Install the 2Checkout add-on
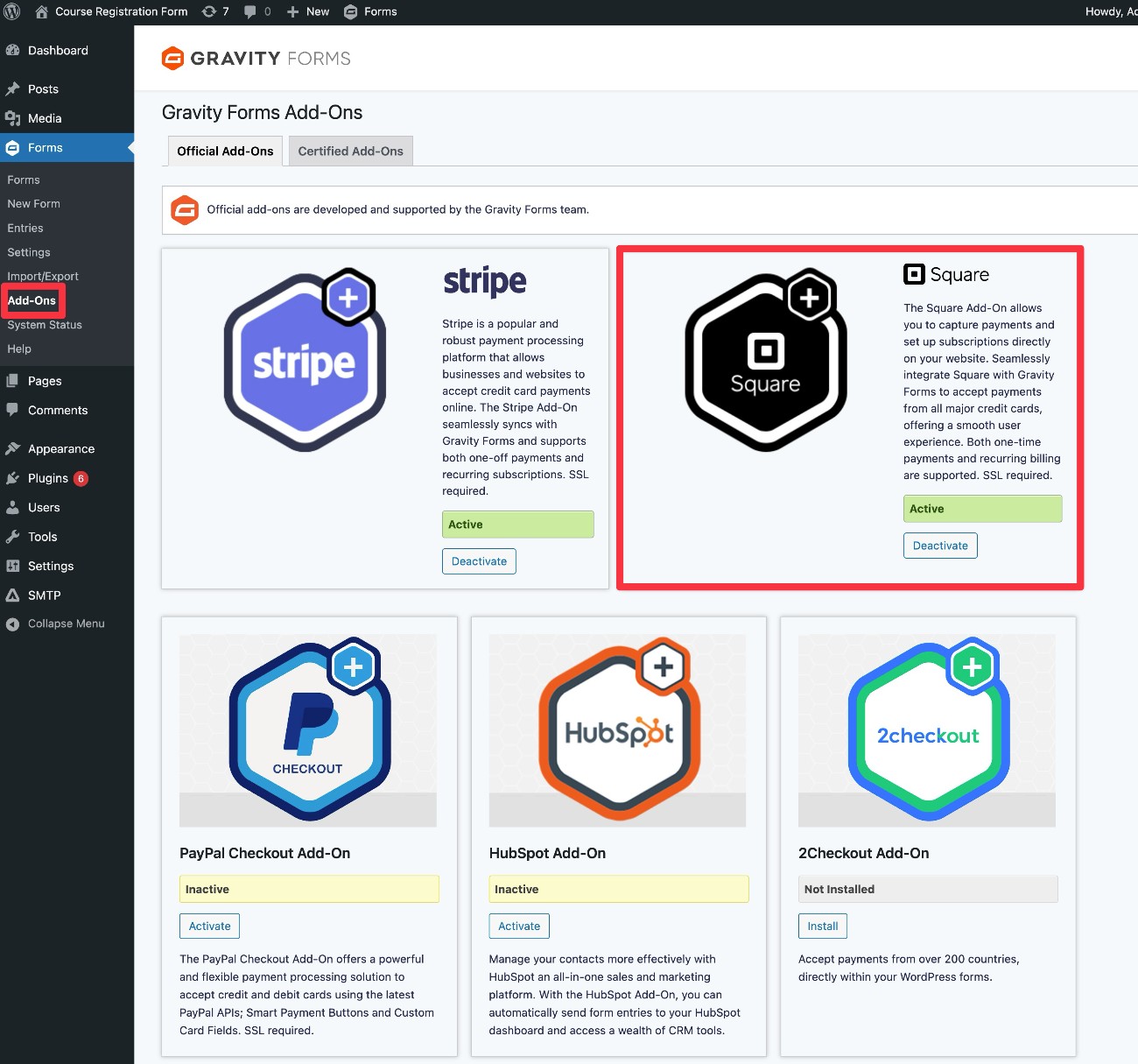Screen dimensions: 1138x1064 [x=822, y=926]
